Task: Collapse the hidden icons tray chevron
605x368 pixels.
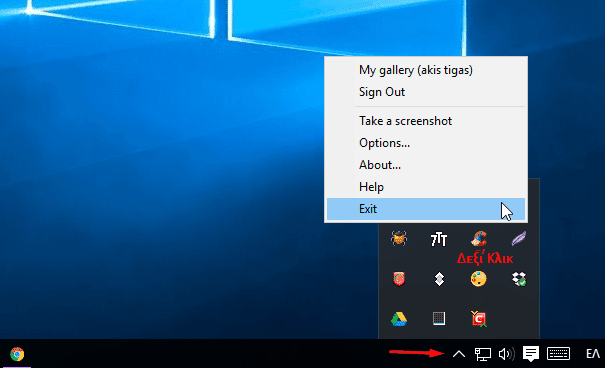Action: 459,354
